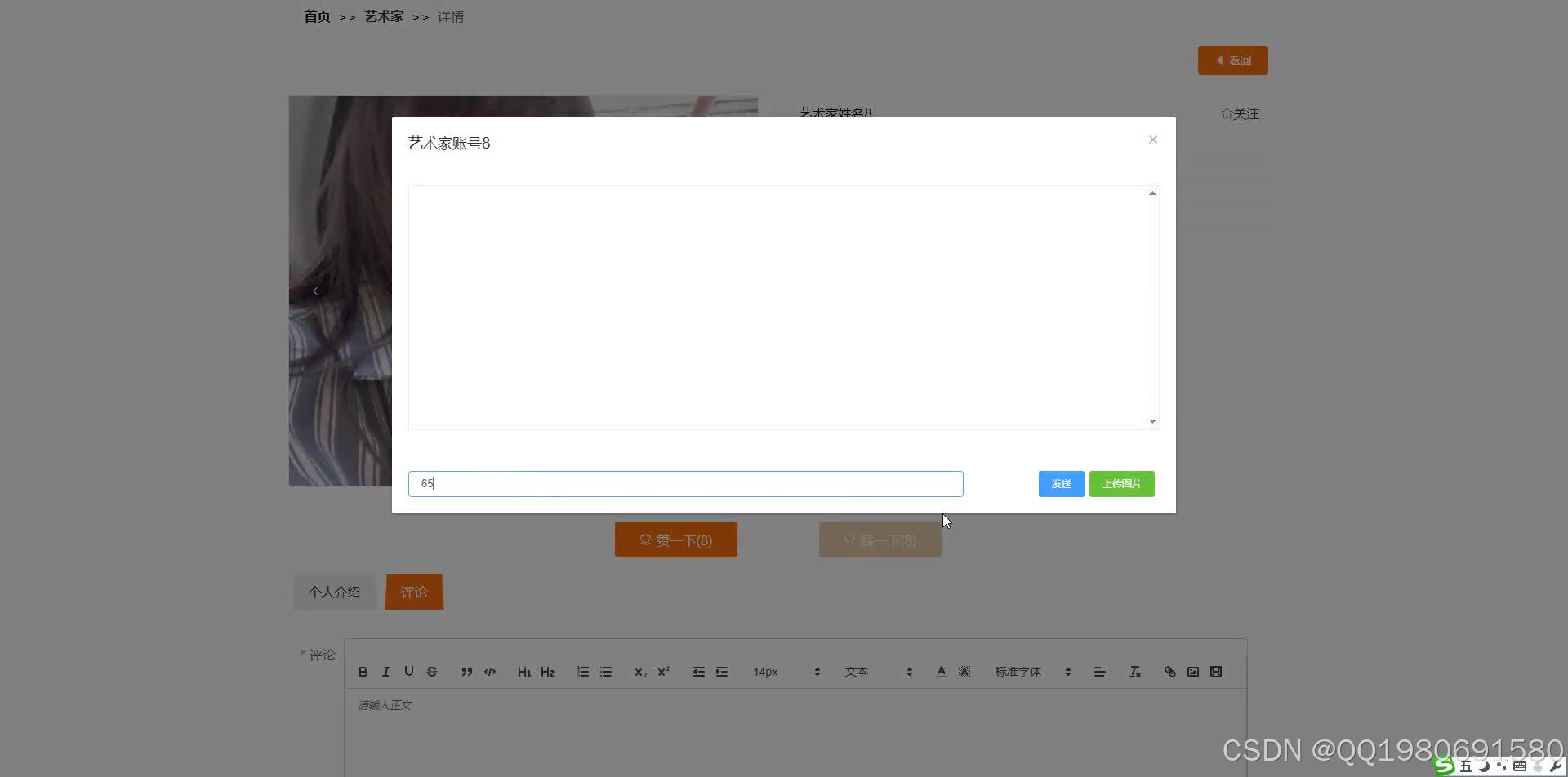Viewport: 1568px width, 777px height.
Task: Click the Sogou input method S icon
Action: 1445,766
